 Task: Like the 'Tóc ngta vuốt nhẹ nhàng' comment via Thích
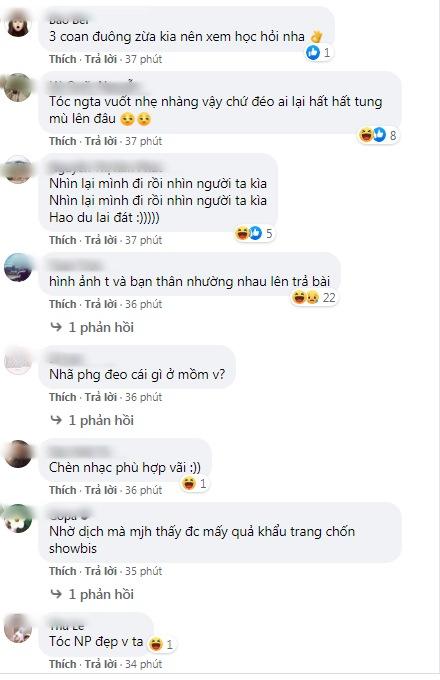[62, 141]
